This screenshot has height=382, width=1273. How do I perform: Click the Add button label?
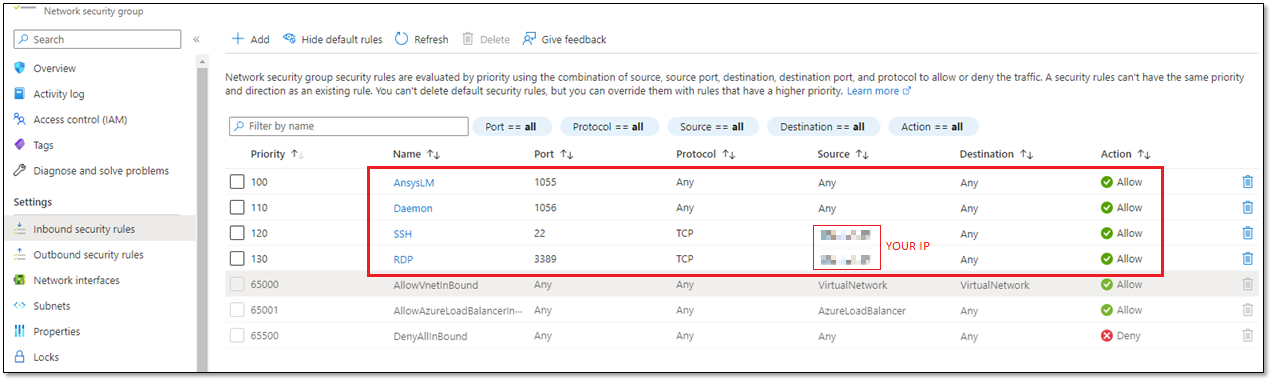[260, 39]
